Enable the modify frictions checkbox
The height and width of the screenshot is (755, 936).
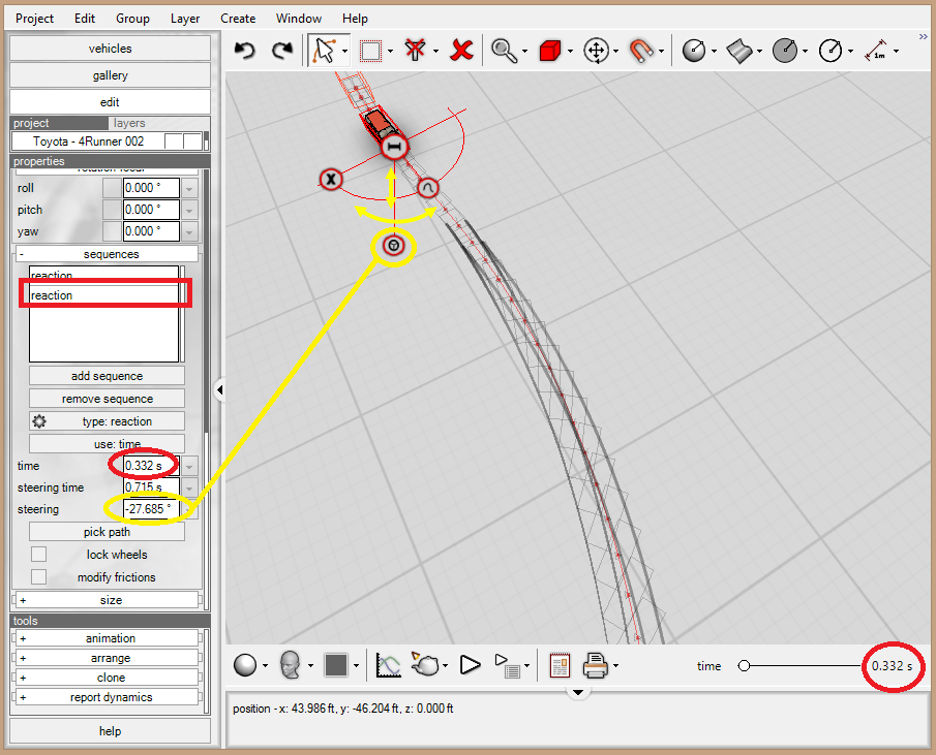pos(39,577)
